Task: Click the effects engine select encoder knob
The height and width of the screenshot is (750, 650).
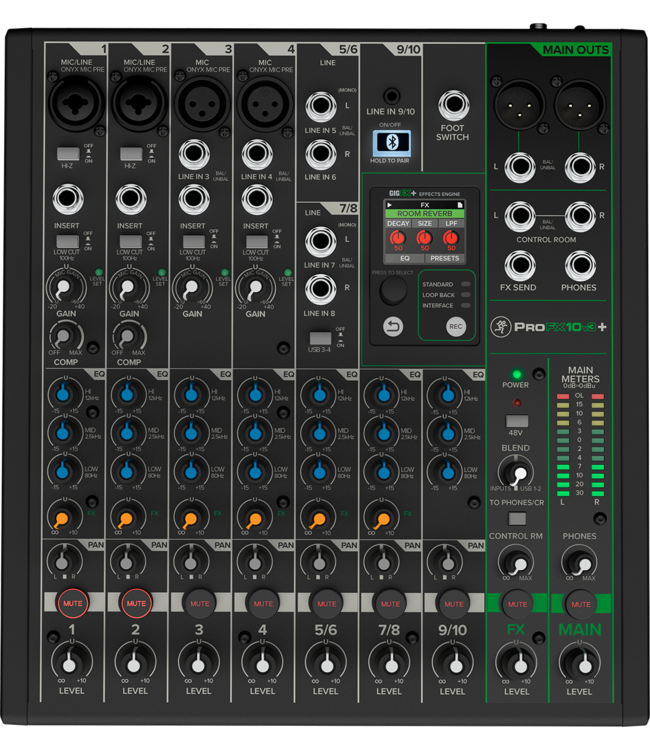Action: (393, 290)
